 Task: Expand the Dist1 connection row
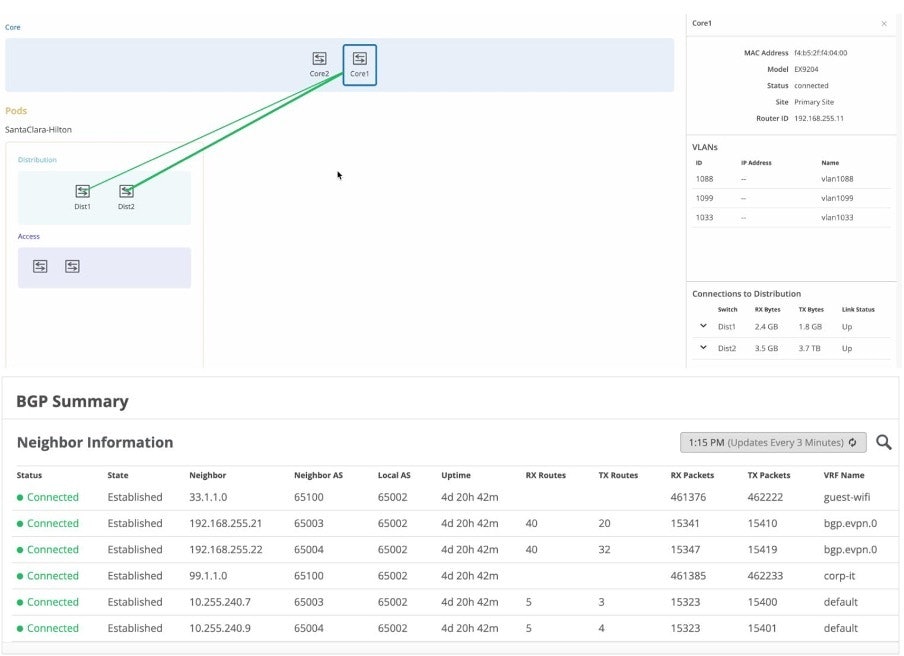pyautogui.click(x=703, y=326)
